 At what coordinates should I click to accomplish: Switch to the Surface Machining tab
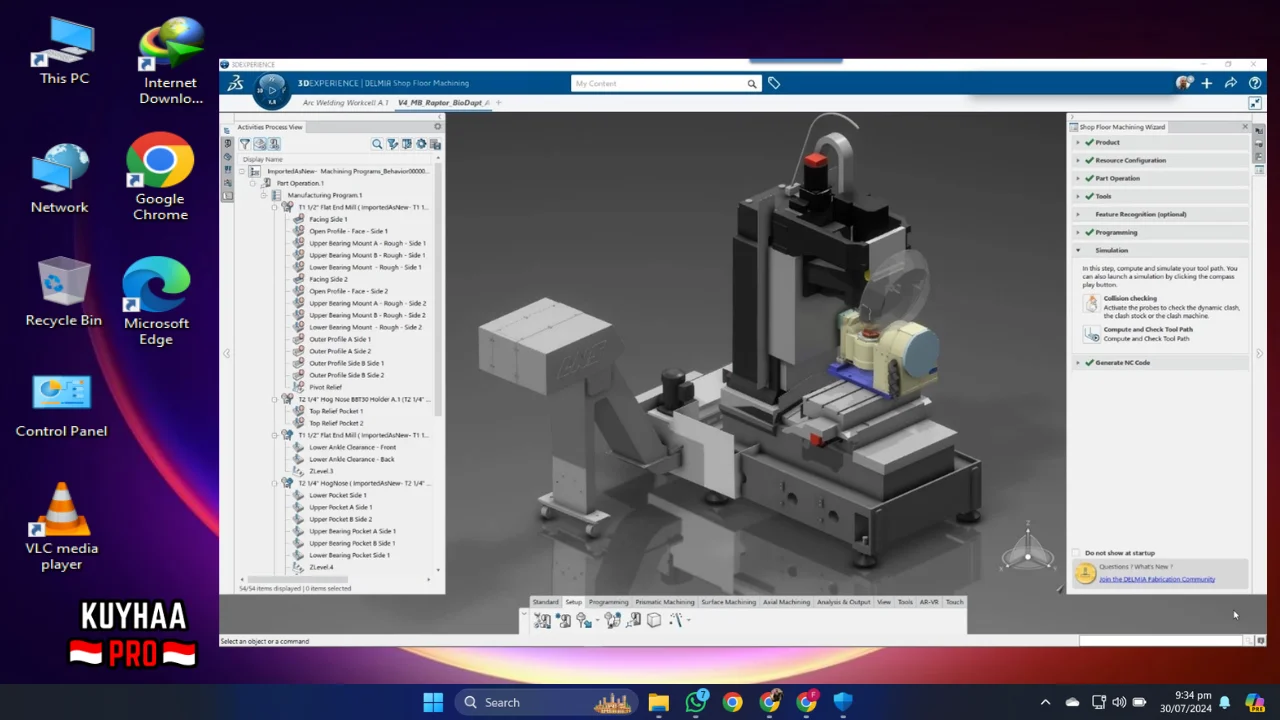coord(728,602)
